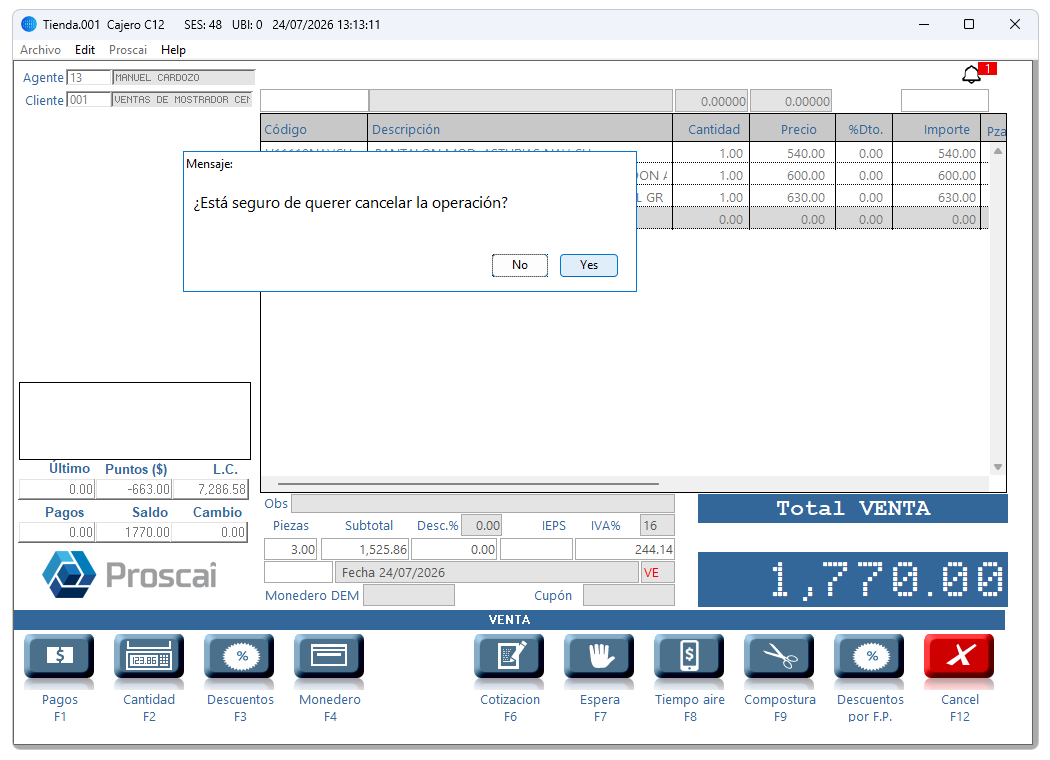
Task: Click the scroll up arrow of the item grid
Action: (998, 151)
